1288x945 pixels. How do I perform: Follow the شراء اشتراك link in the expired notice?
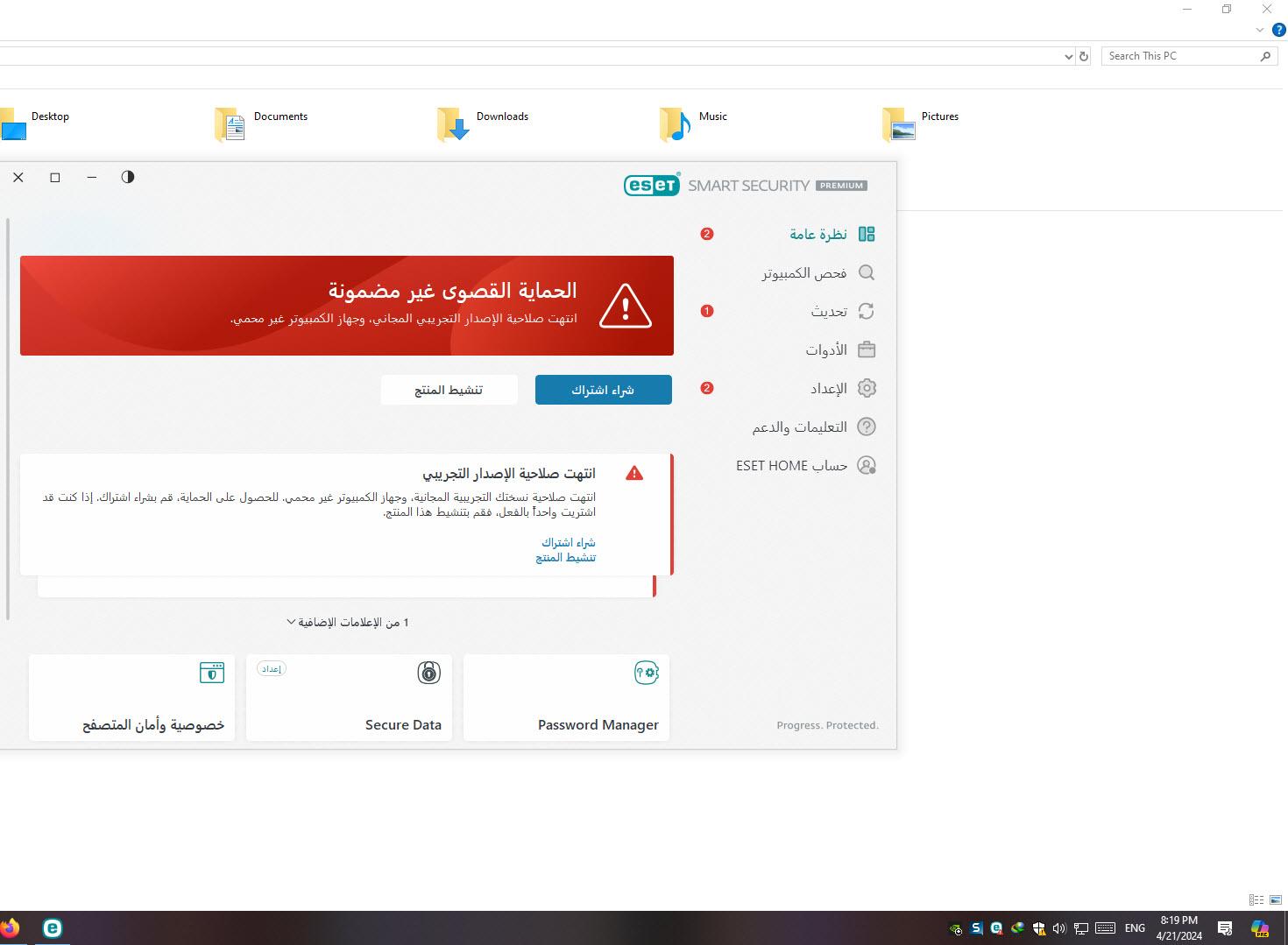(x=568, y=542)
